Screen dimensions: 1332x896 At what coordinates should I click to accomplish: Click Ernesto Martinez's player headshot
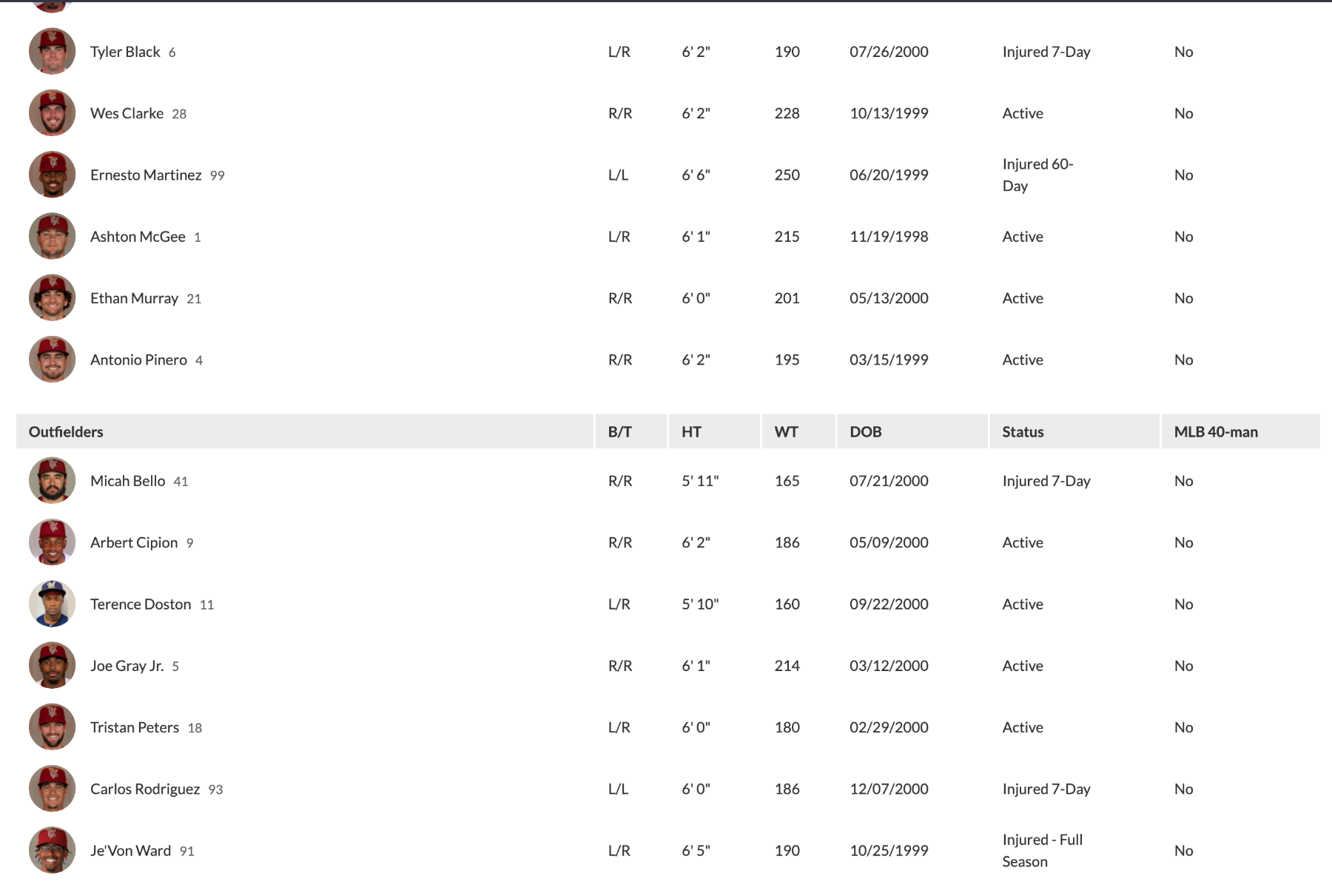coord(52,175)
